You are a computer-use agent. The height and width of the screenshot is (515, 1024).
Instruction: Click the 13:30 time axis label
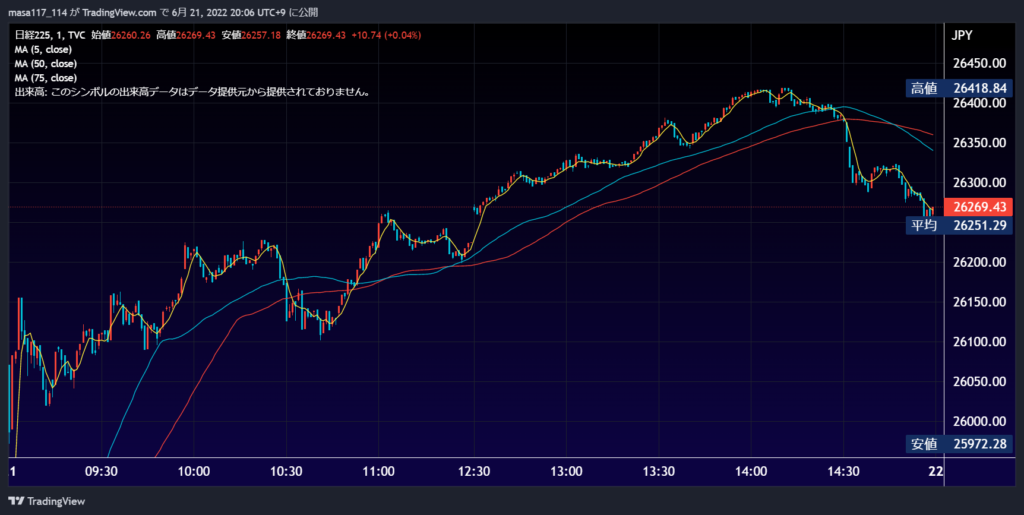[x=658, y=472]
